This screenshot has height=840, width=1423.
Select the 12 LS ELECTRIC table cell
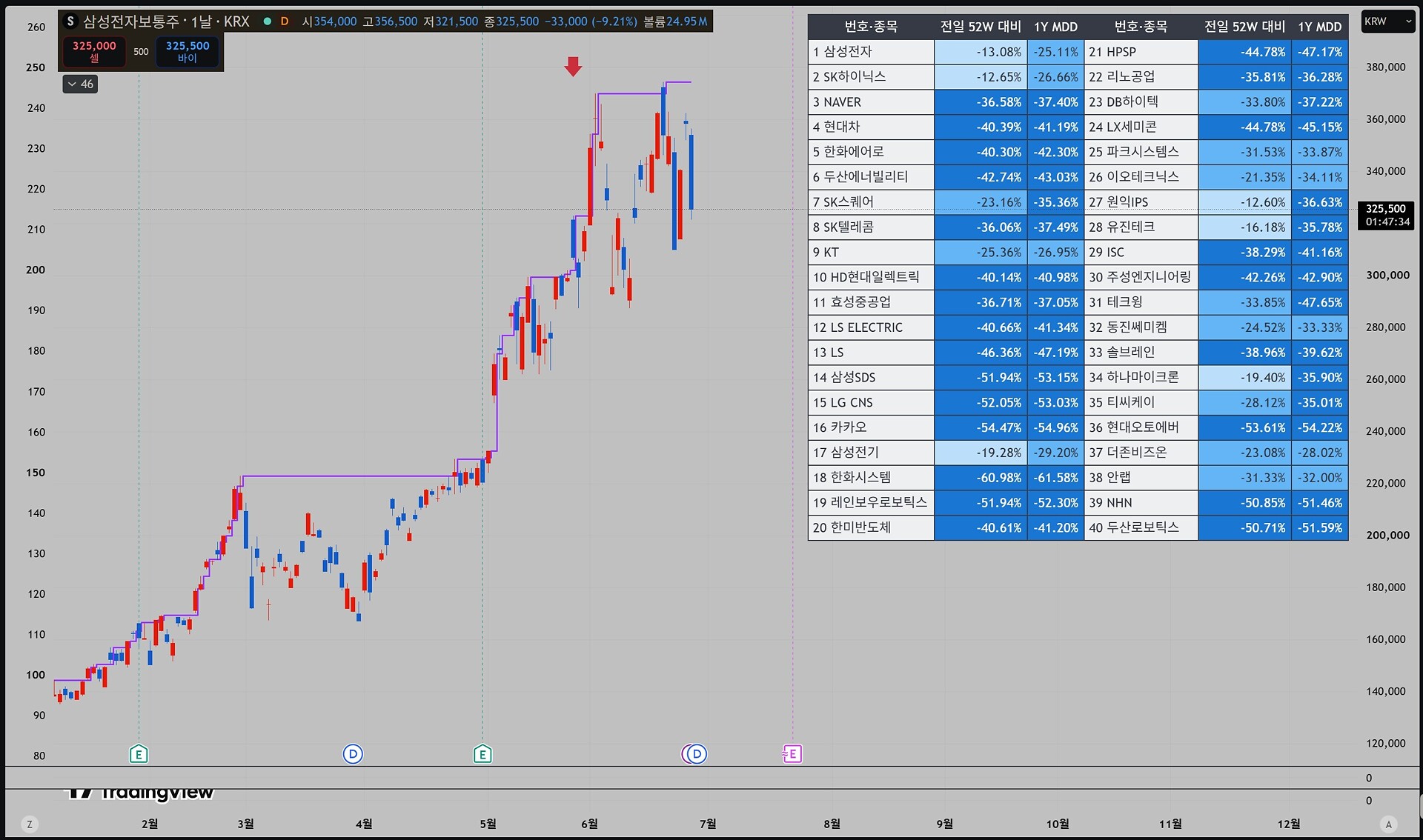coord(871,327)
